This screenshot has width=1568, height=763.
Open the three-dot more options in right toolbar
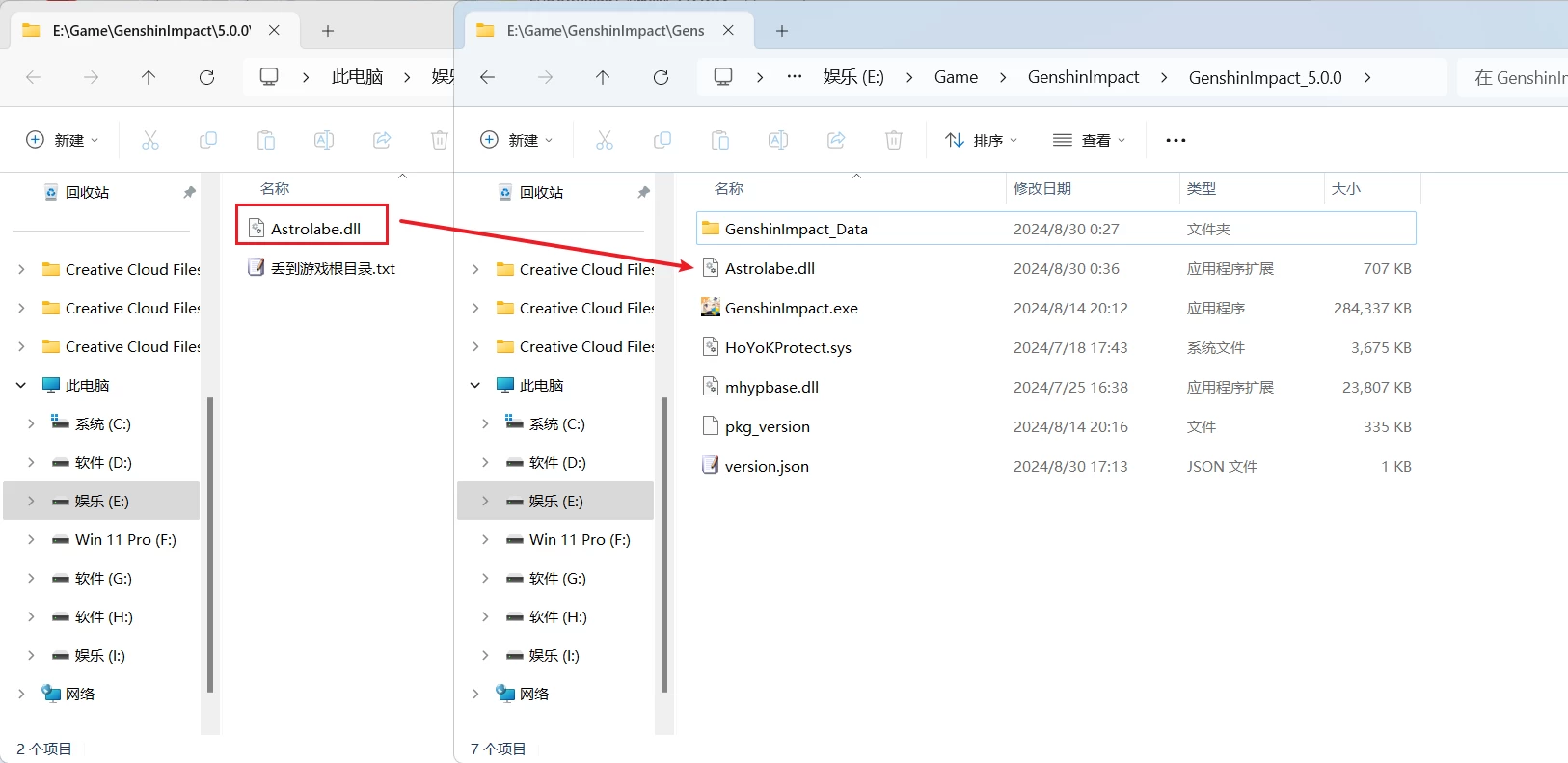[1176, 140]
